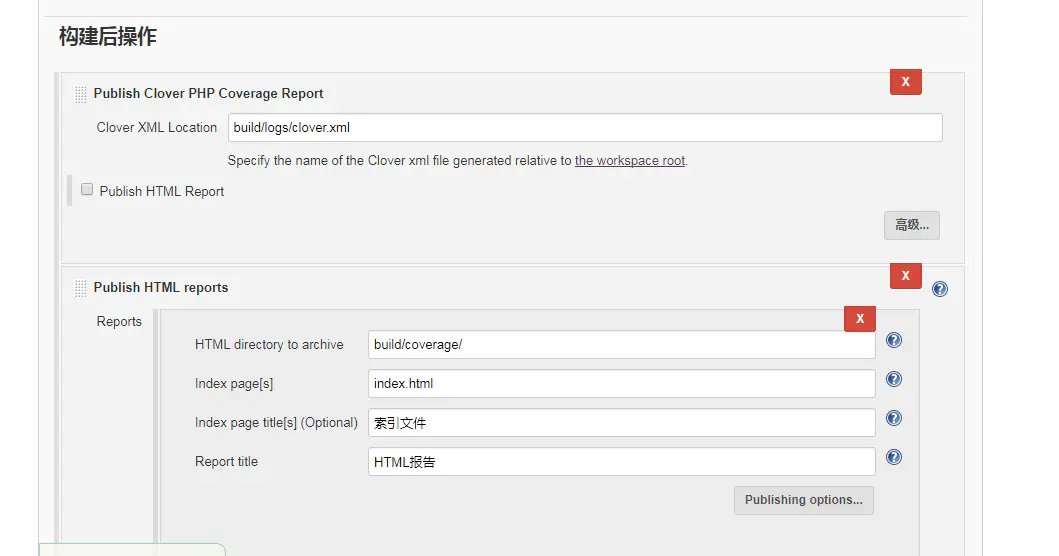
Task: Show help for Index page[s] field
Action: click(894, 380)
